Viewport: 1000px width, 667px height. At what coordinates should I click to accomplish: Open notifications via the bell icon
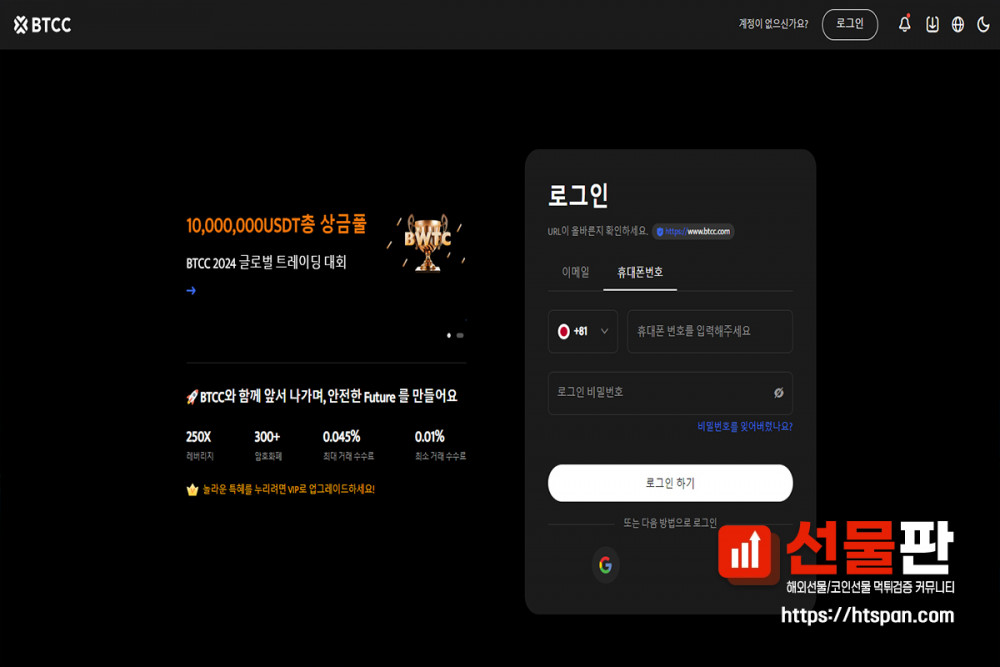tap(904, 24)
